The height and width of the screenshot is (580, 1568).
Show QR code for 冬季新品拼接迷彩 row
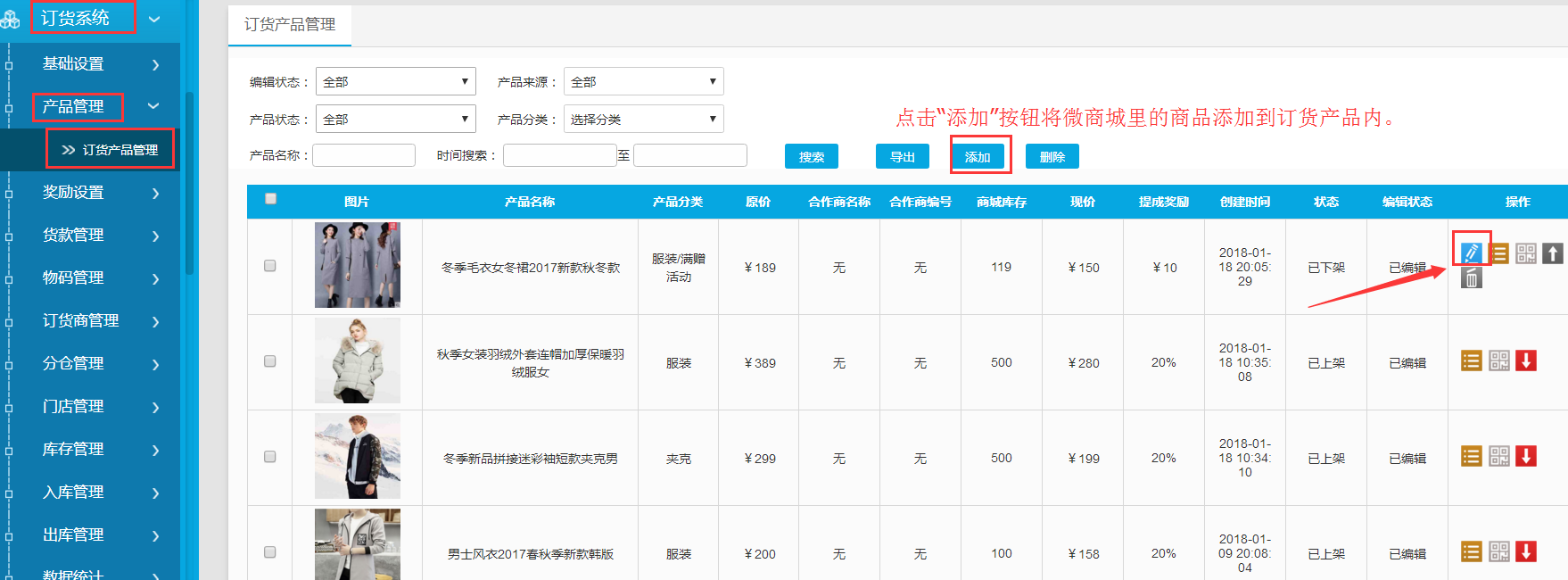(1499, 456)
